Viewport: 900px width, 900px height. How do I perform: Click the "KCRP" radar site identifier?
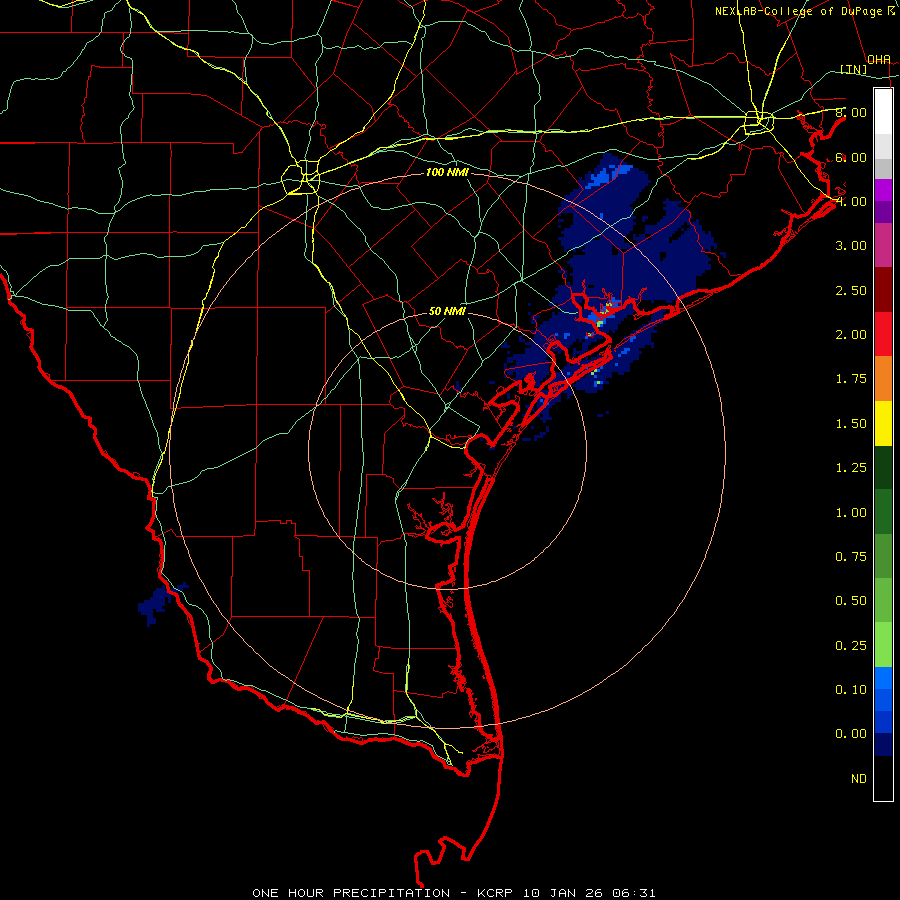coord(495,893)
